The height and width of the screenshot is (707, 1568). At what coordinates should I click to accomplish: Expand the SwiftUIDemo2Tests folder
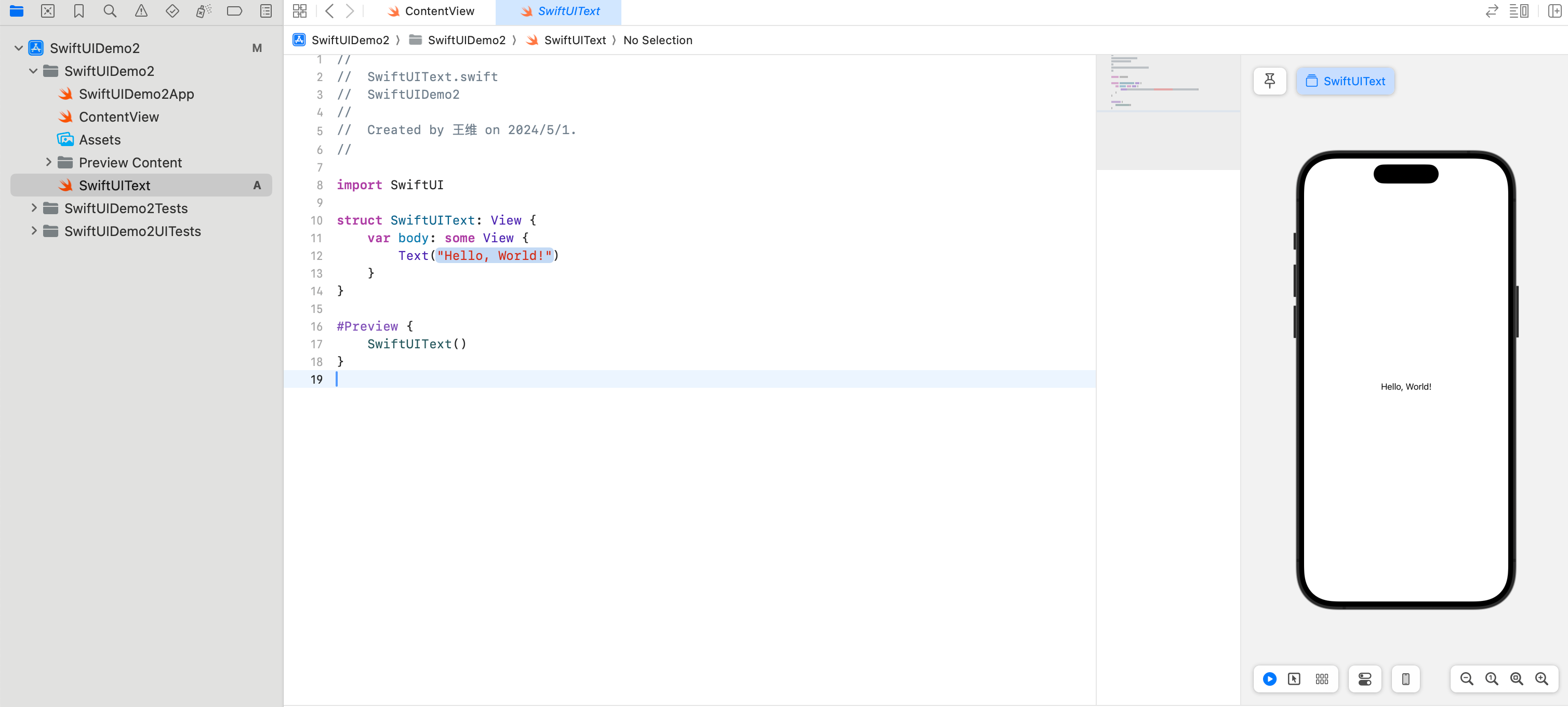(x=34, y=208)
